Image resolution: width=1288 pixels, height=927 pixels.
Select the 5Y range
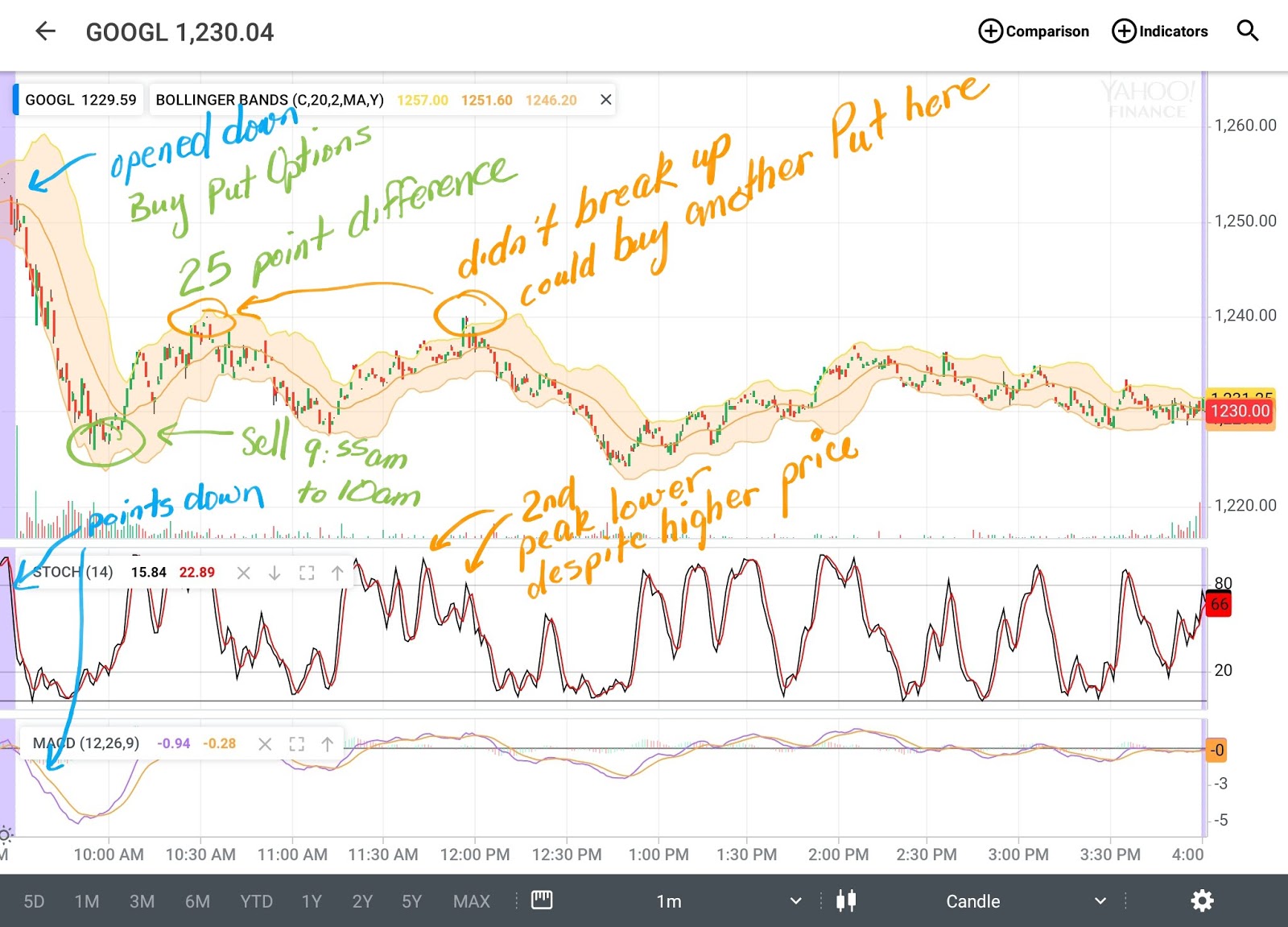point(411,901)
